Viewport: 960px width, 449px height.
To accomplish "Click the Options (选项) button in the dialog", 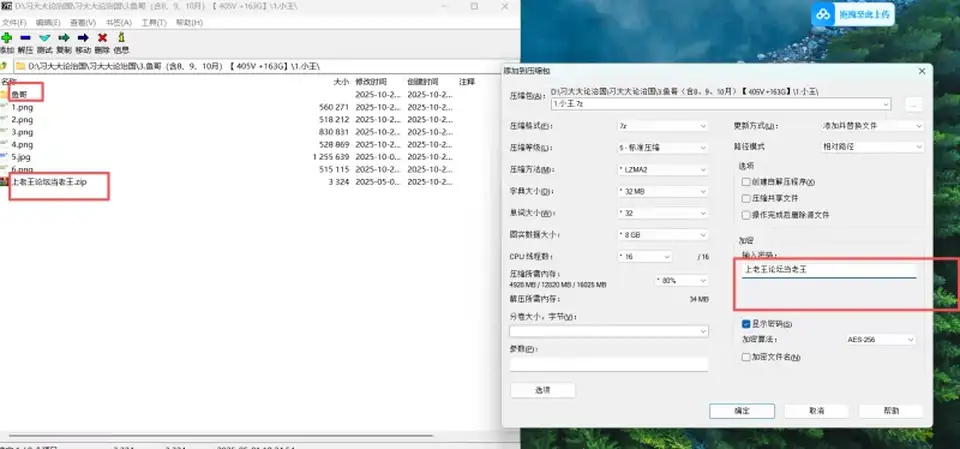I will [x=542, y=390].
